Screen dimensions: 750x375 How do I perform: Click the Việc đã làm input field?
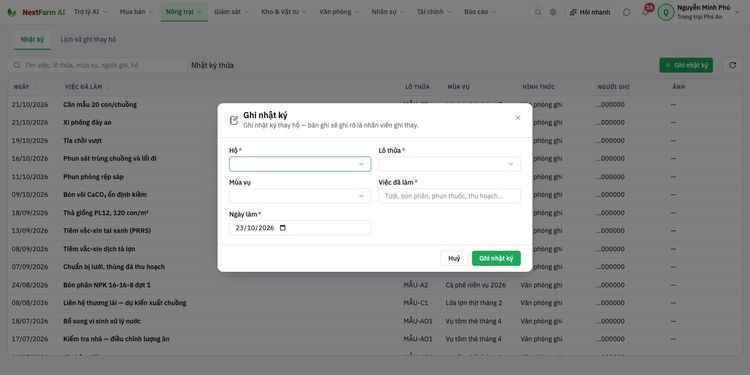449,196
